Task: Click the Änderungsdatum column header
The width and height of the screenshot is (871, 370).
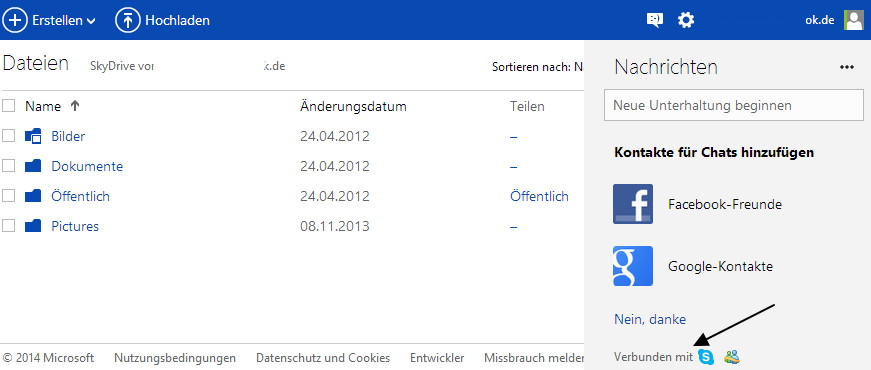Action: tap(353, 106)
